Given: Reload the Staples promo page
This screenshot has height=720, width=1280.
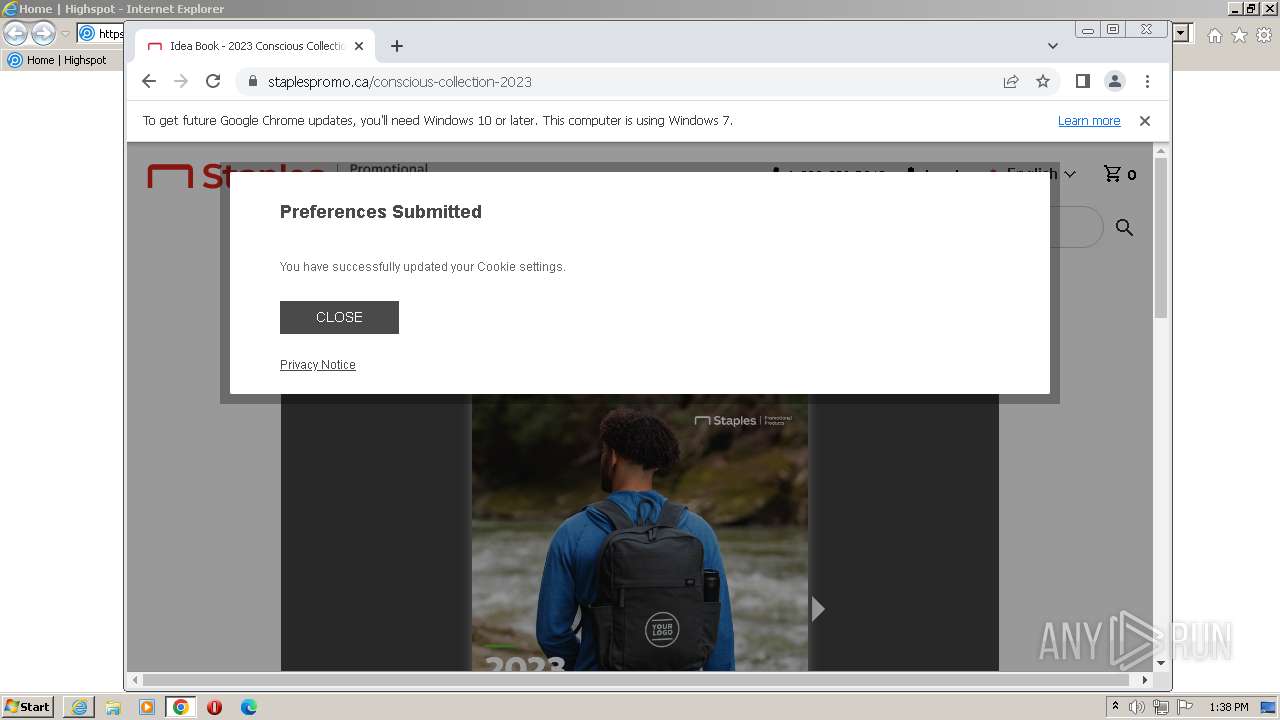Looking at the screenshot, I should 213,81.
